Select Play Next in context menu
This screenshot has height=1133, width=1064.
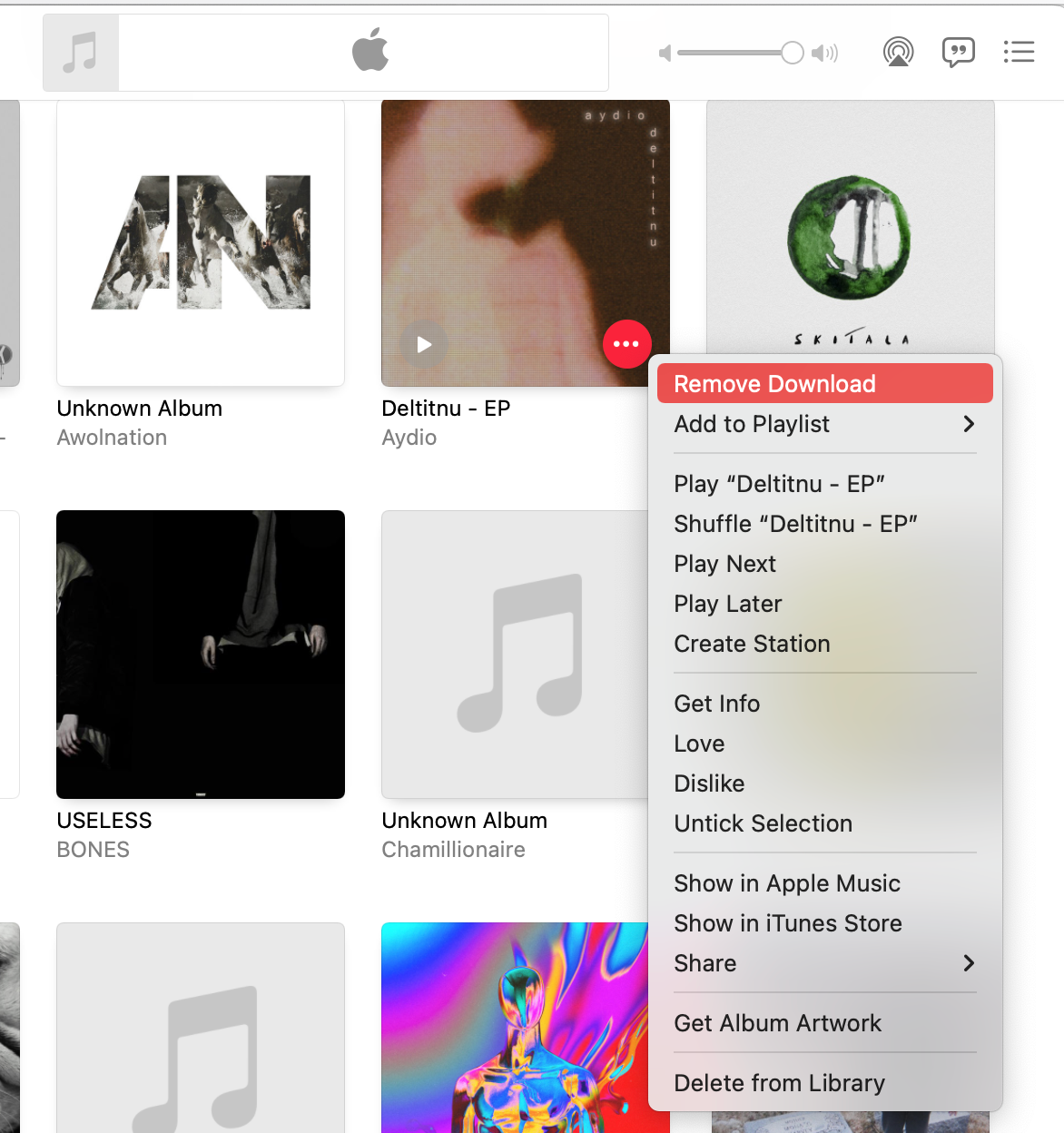point(824,564)
